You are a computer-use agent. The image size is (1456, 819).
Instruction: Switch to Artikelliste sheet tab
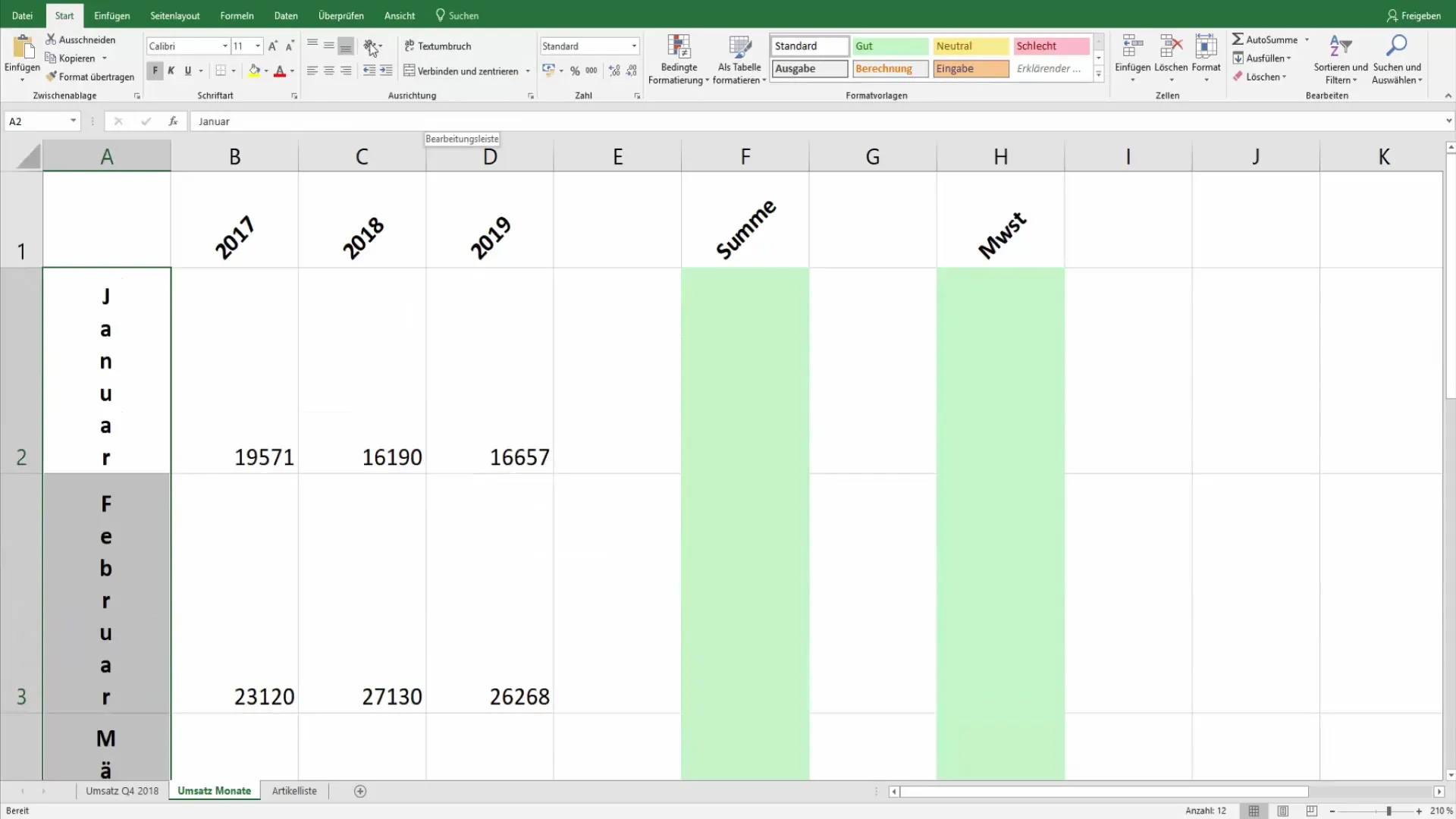[x=294, y=791]
